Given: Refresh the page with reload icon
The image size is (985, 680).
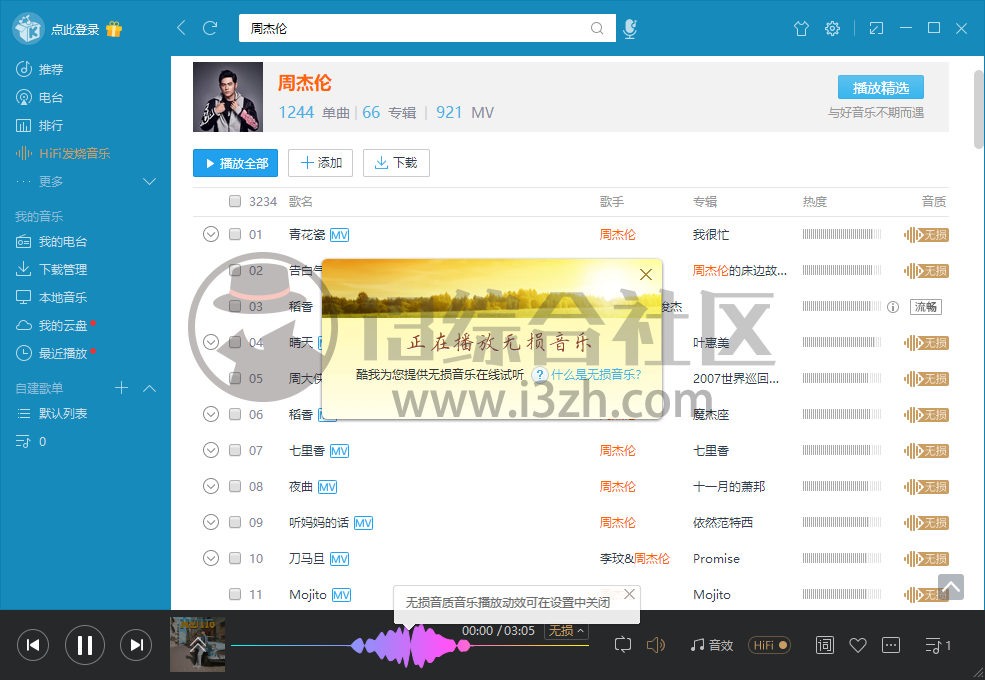Looking at the screenshot, I should tap(210, 28).
